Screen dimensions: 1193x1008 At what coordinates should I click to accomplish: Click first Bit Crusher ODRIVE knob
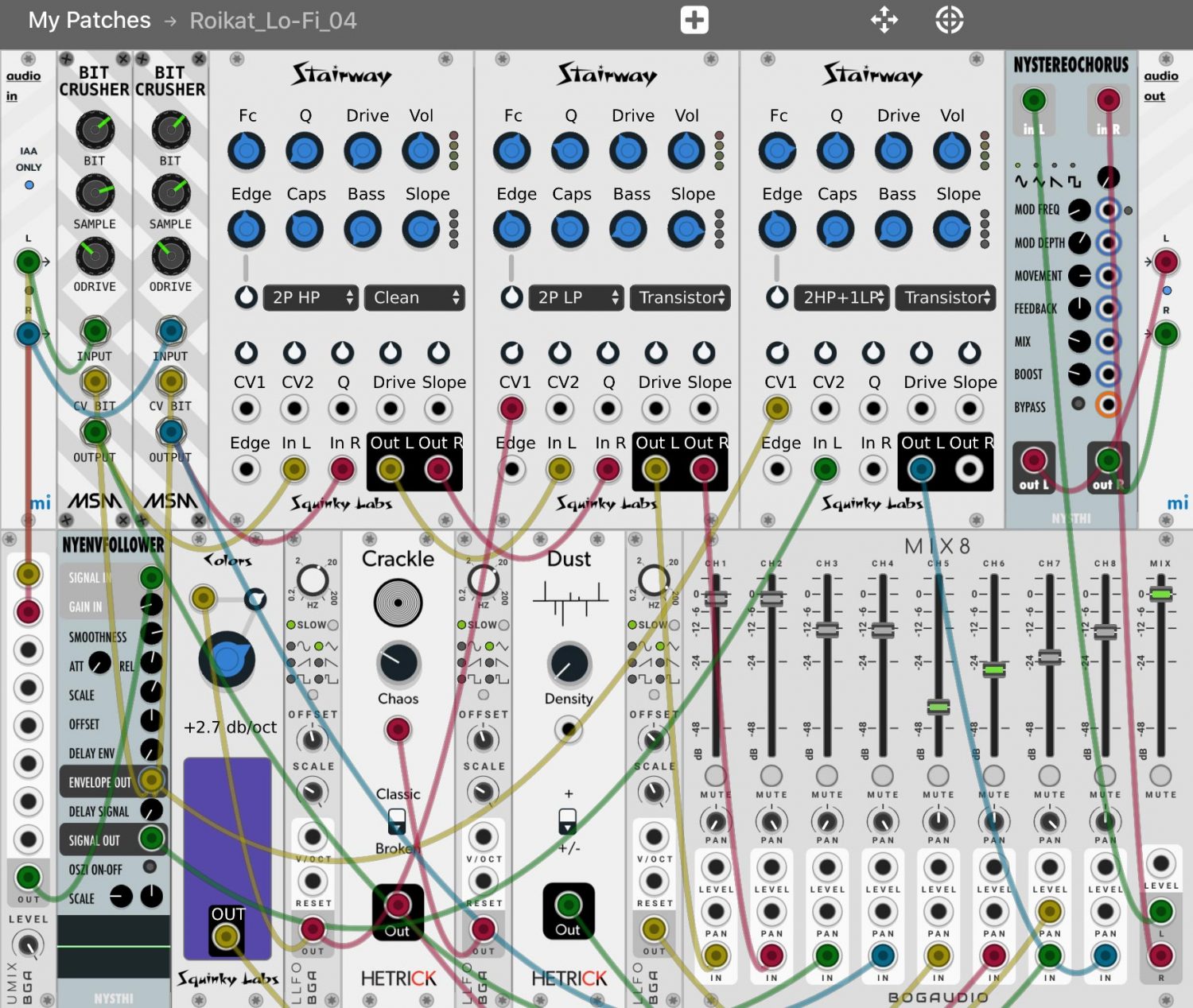[95, 256]
